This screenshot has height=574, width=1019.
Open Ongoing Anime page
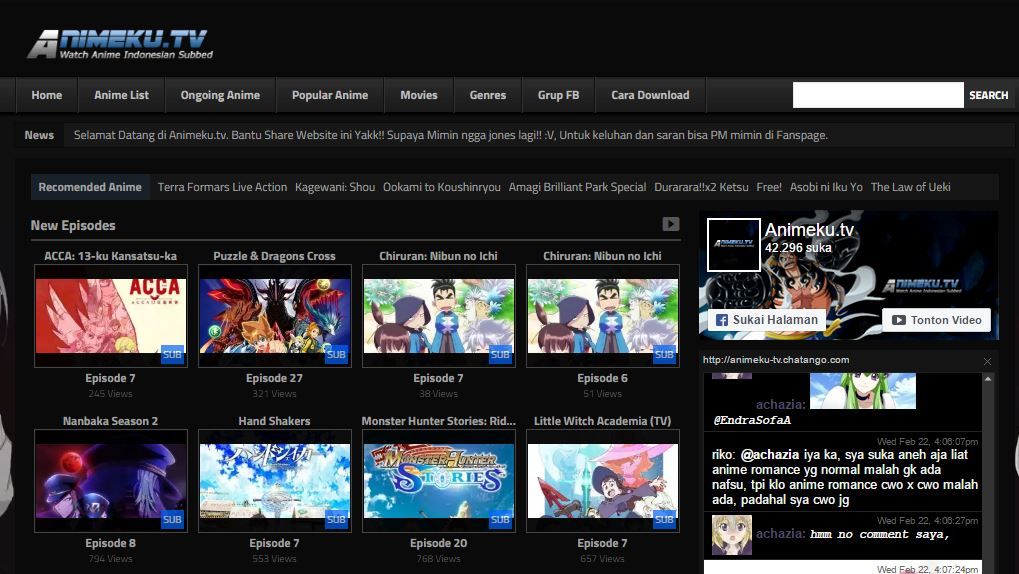pos(220,95)
